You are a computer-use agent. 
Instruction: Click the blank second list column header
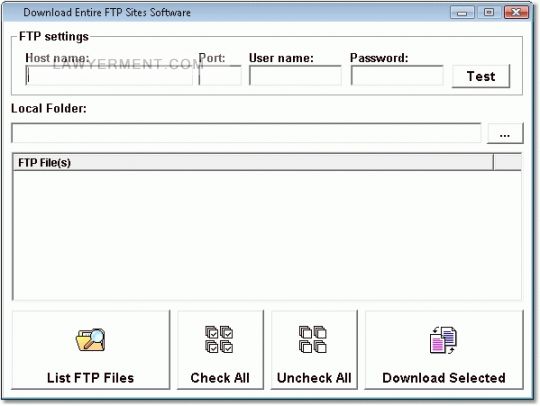pyautogui.click(x=507, y=162)
